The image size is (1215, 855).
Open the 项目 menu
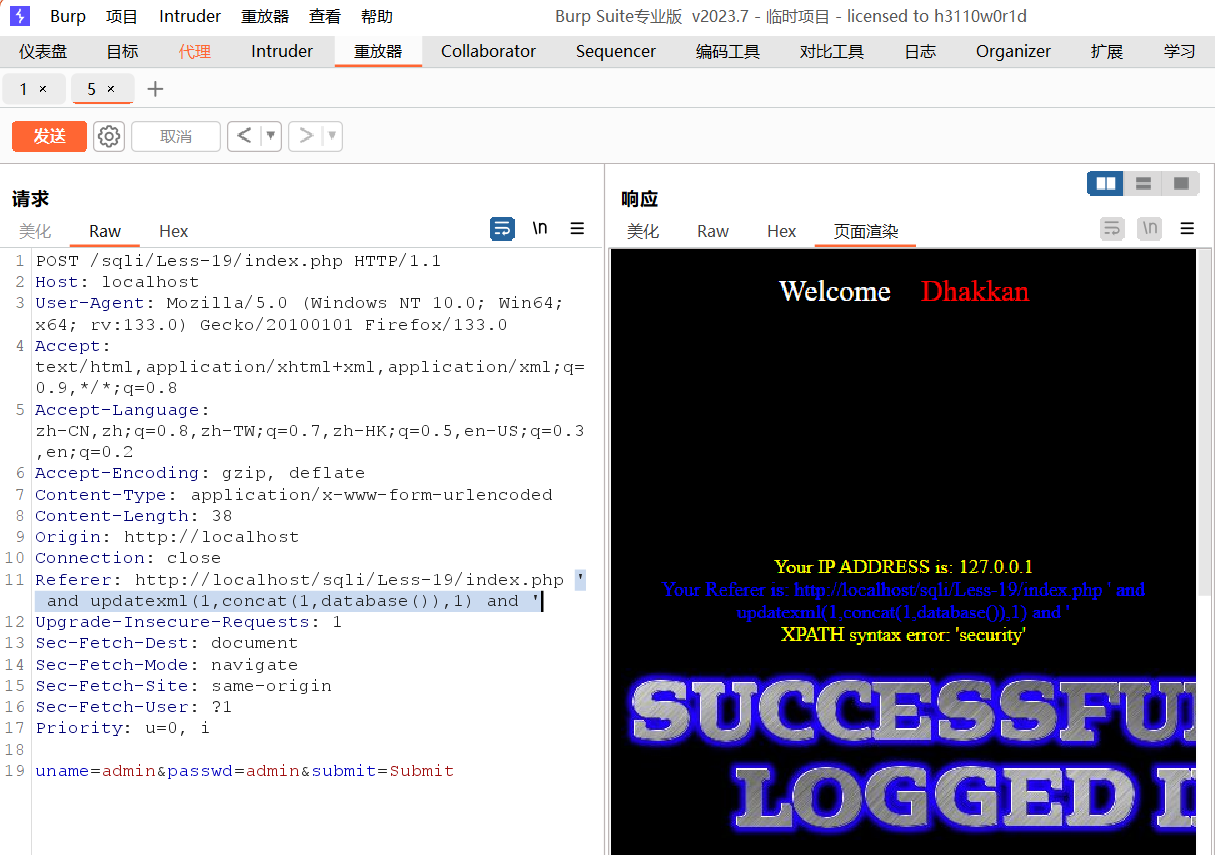click(x=122, y=16)
